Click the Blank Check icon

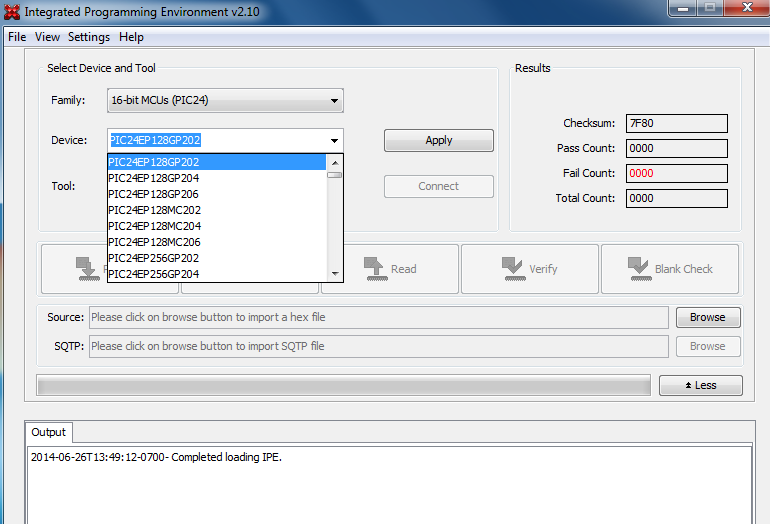click(x=639, y=269)
